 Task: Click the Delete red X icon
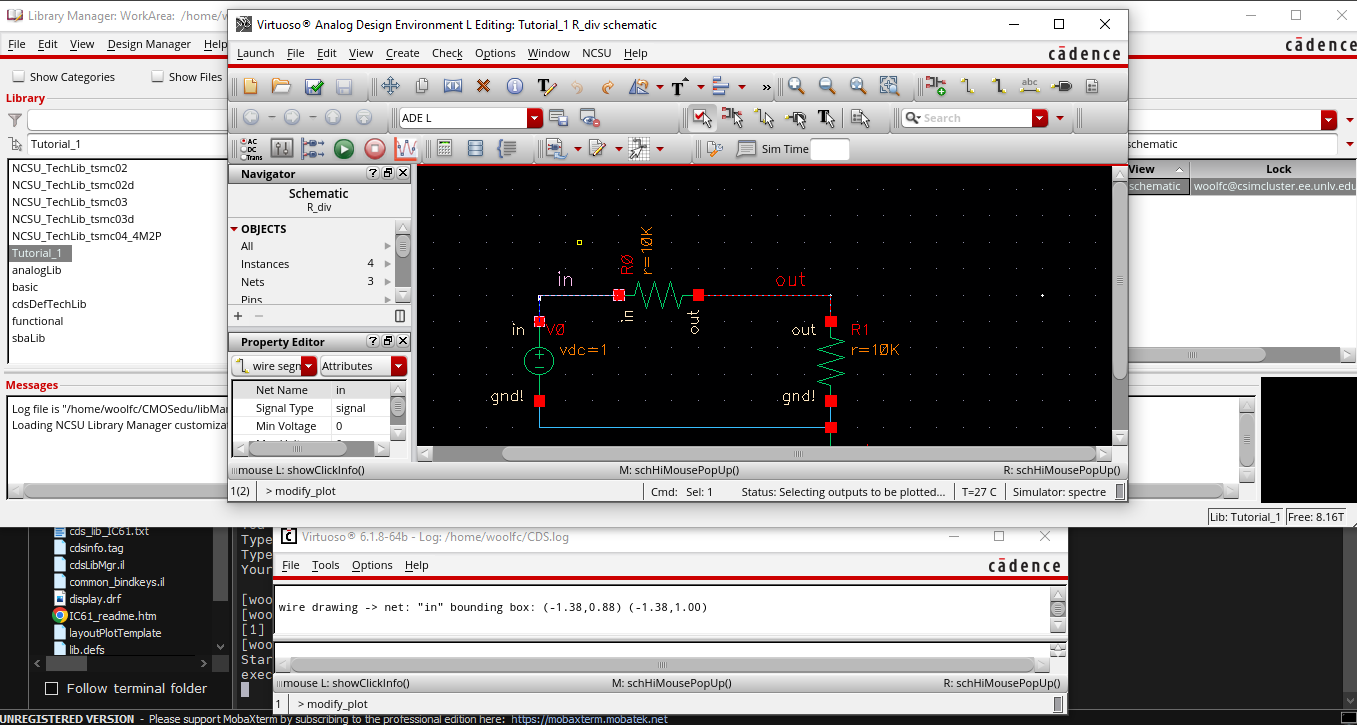point(484,87)
